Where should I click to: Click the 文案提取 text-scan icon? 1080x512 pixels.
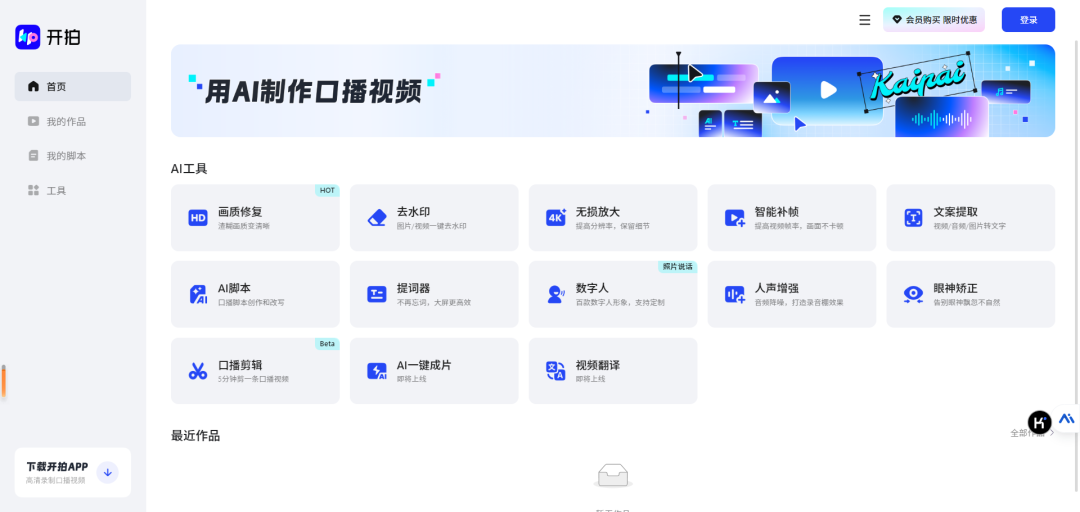pos(913,218)
